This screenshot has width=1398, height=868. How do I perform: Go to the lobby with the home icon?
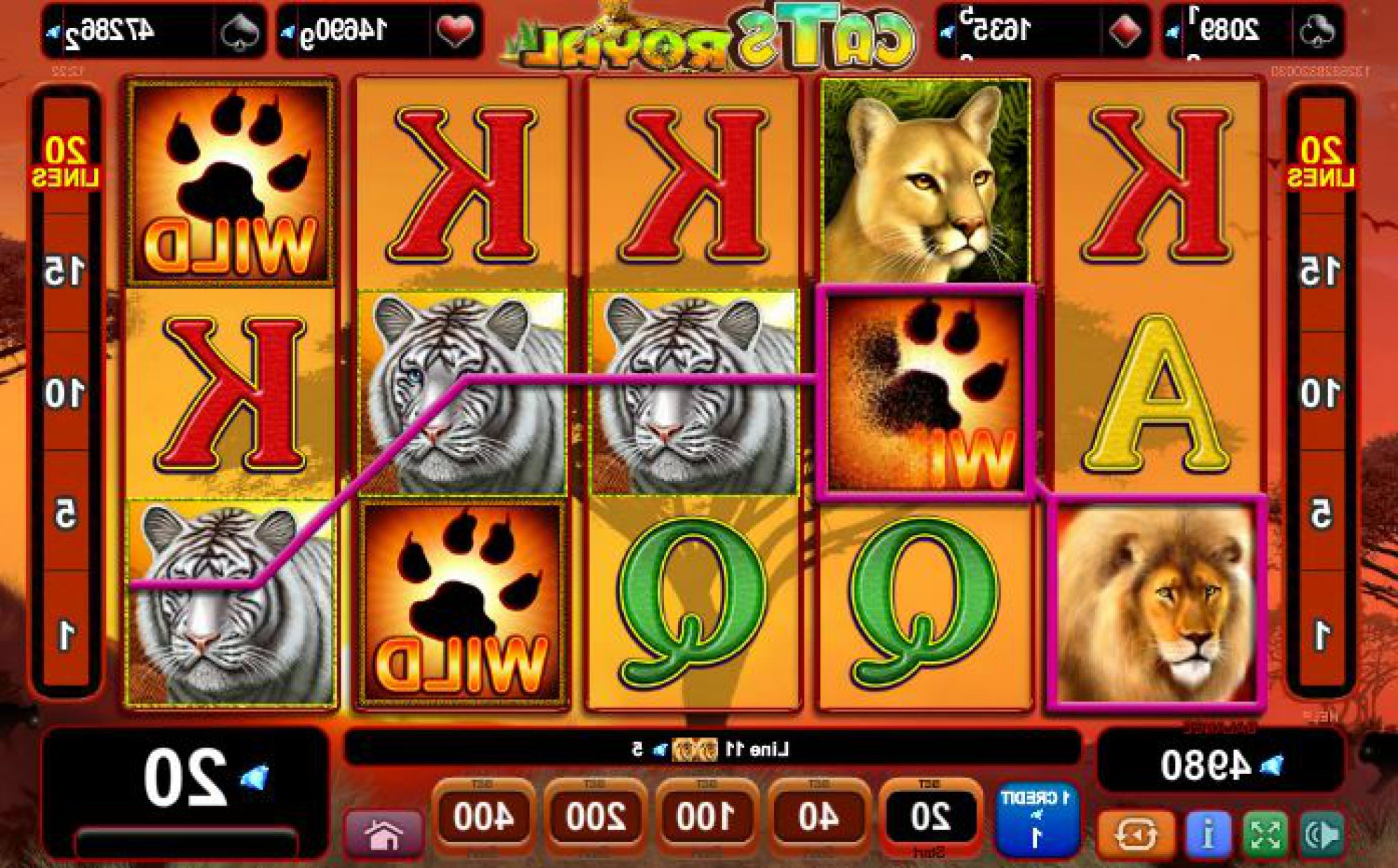pyautogui.click(x=384, y=834)
